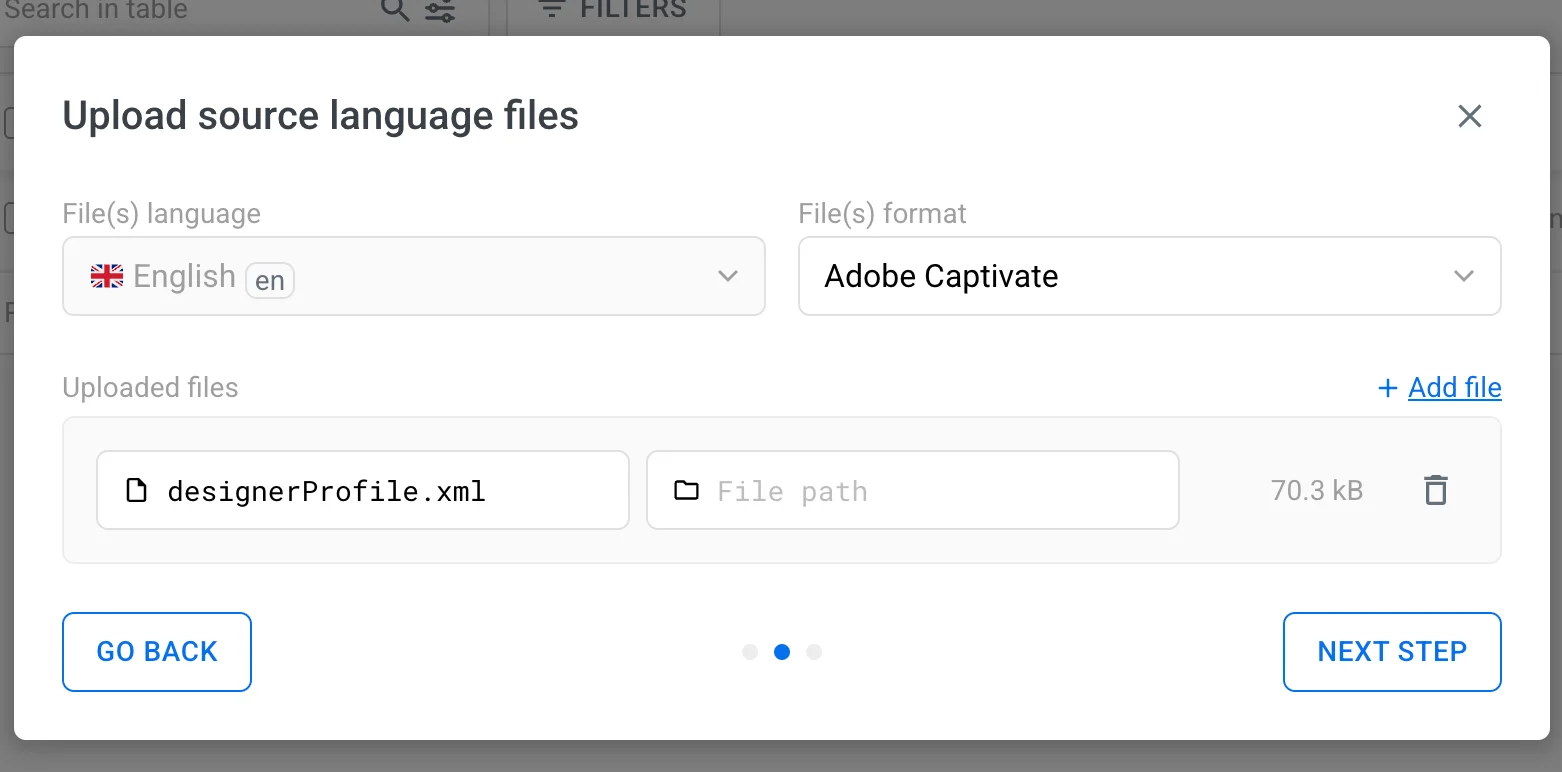Jump to the first step indicator dot
Image resolution: width=1562 pixels, height=772 pixels.
(750, 652)
